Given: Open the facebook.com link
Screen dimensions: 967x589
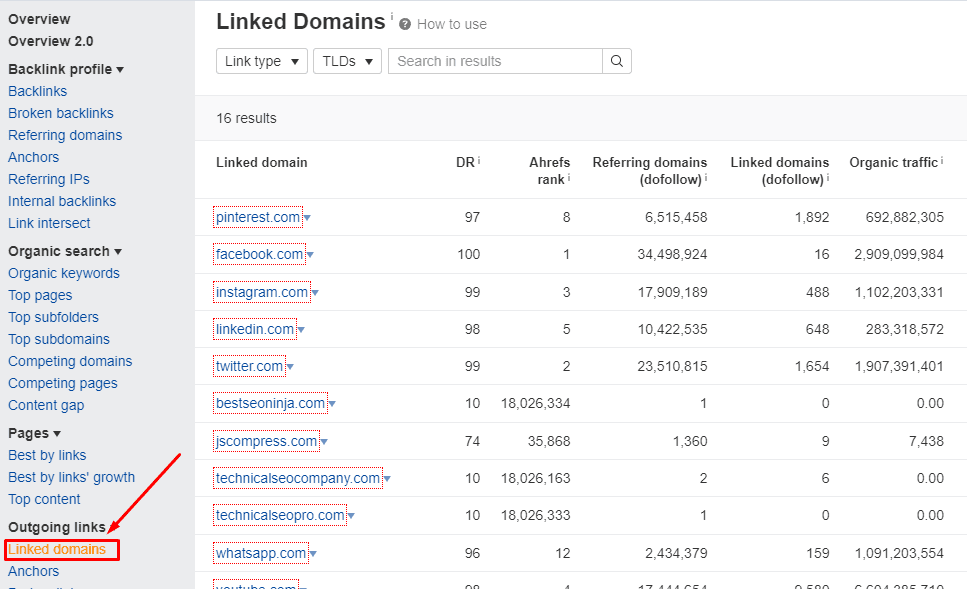Looking at the screenshot, I should click(260, 254).
